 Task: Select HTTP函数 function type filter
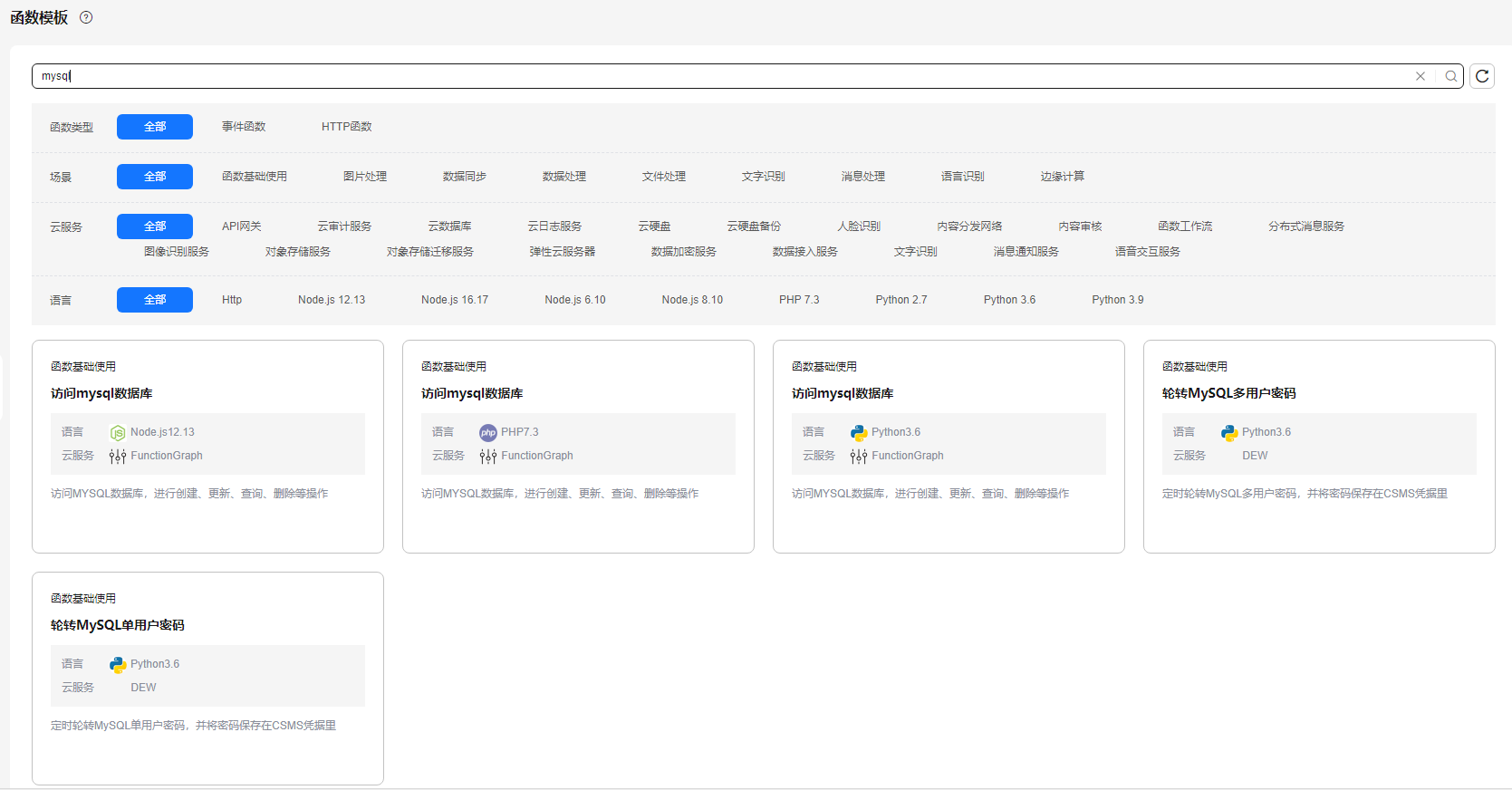click(x=346, y=127)
